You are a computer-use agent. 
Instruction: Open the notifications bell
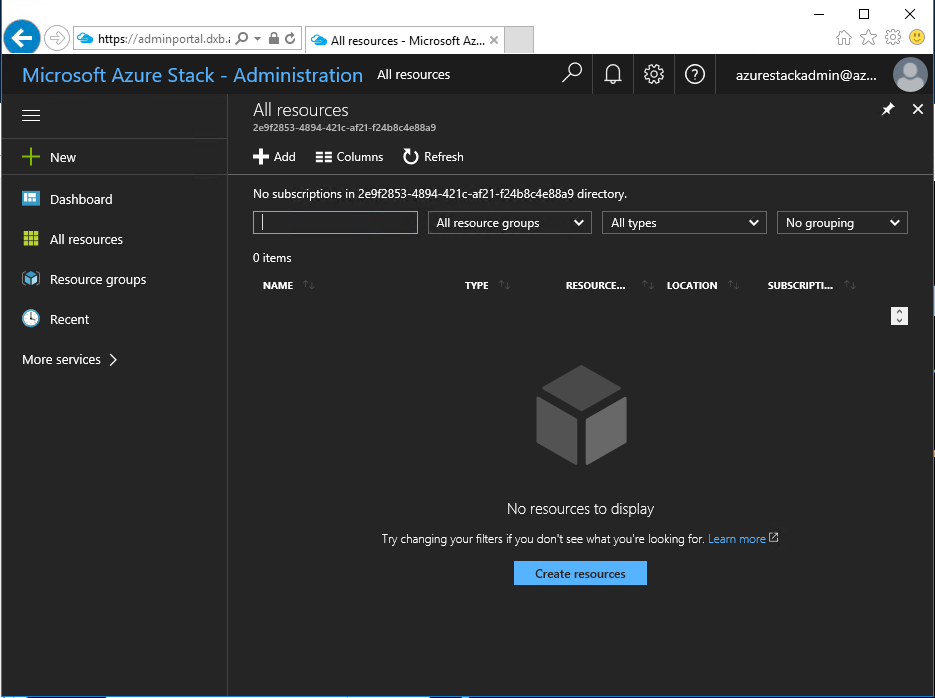[613, 75]
